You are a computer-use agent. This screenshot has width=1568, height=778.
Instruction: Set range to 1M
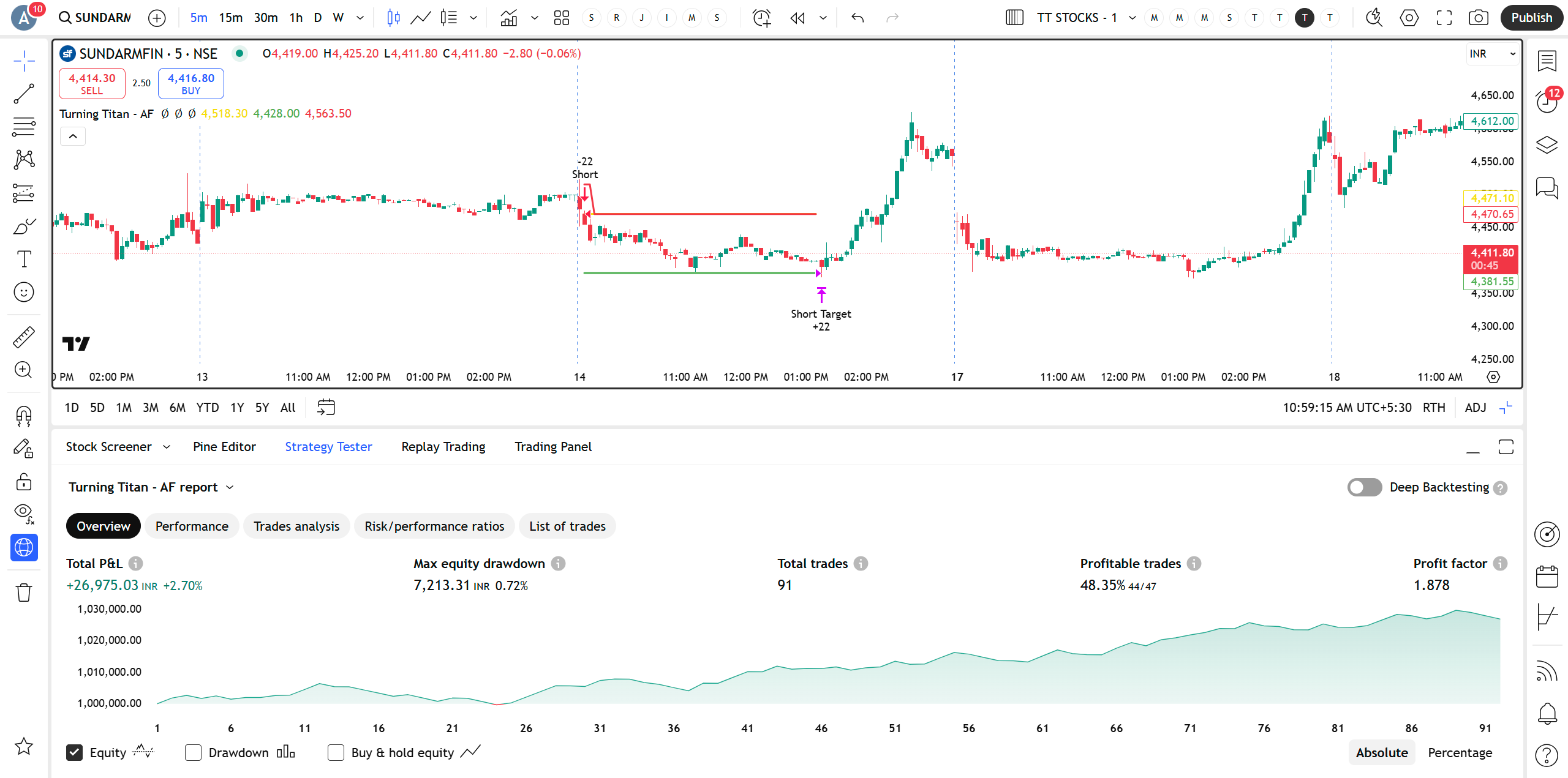124,408
